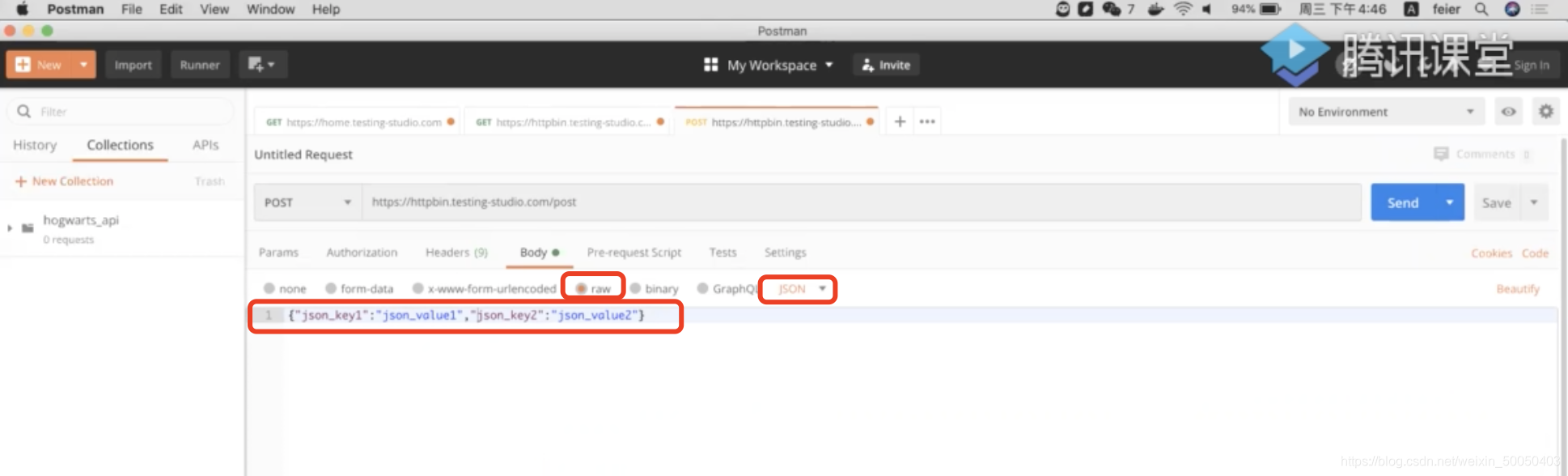
Task: Open the Save options dropdown arrow
Action: [1534, 202]
